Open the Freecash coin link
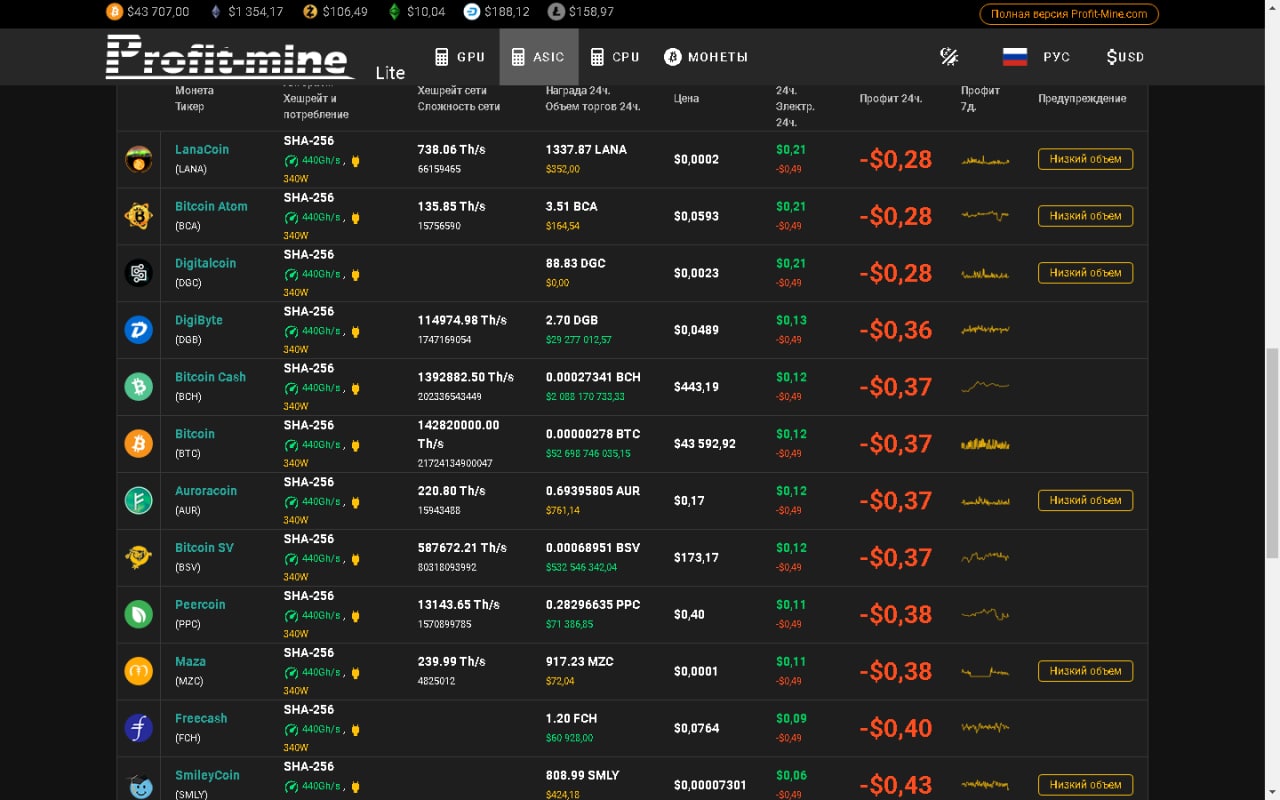This screenshot has width=1280, height=800. click(x=201, y=718)
